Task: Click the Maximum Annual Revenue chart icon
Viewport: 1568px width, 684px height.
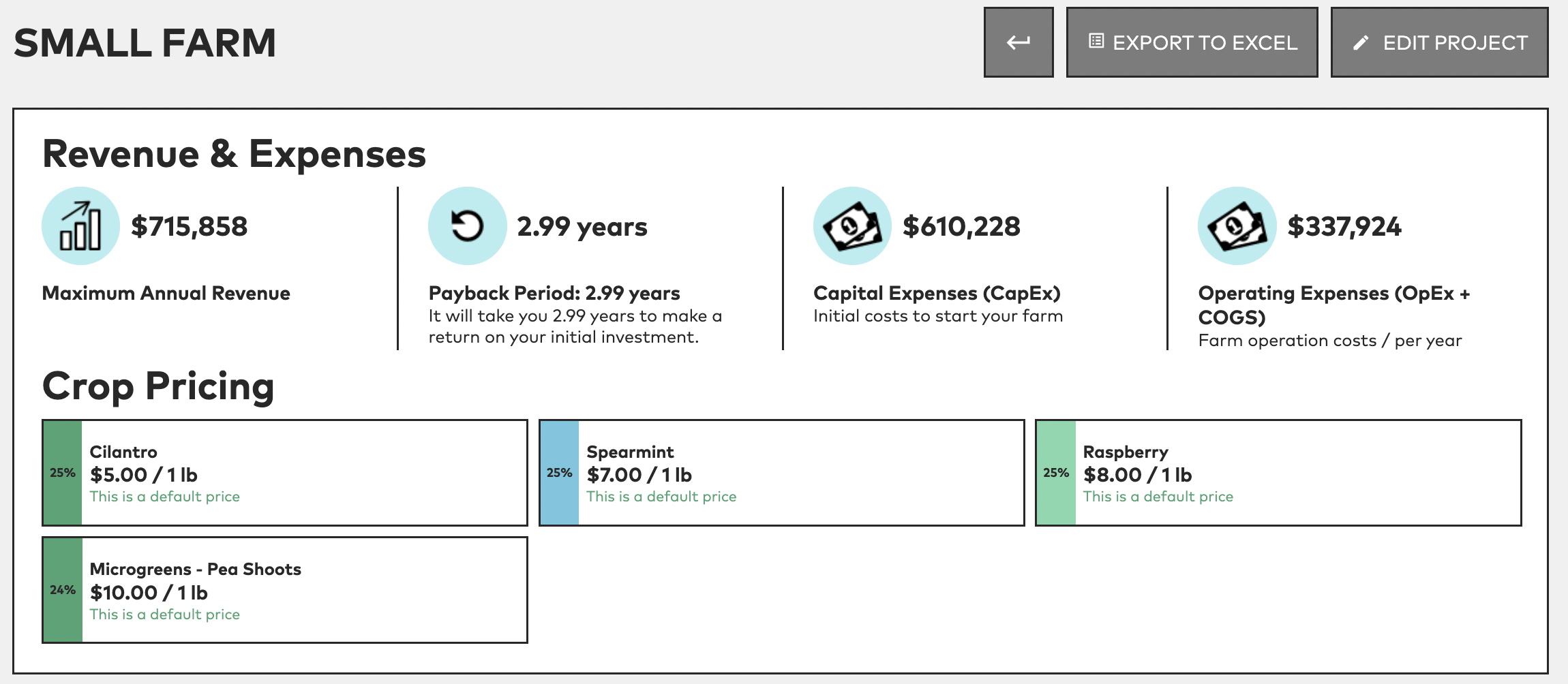Action: [x=80, y=226]
